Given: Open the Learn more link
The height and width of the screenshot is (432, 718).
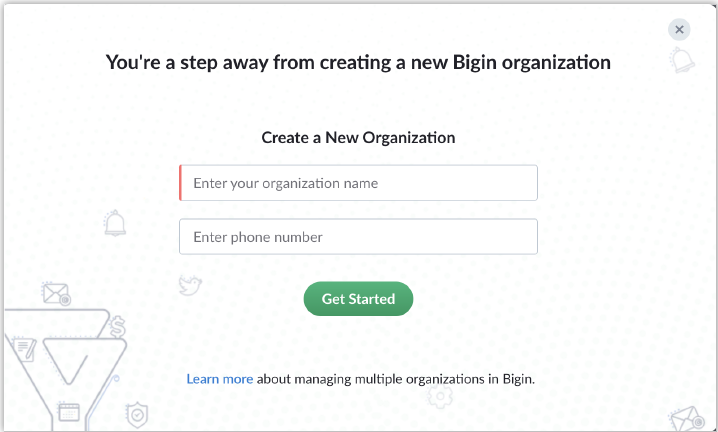Looking at the screenshot, I should [219, 379].
